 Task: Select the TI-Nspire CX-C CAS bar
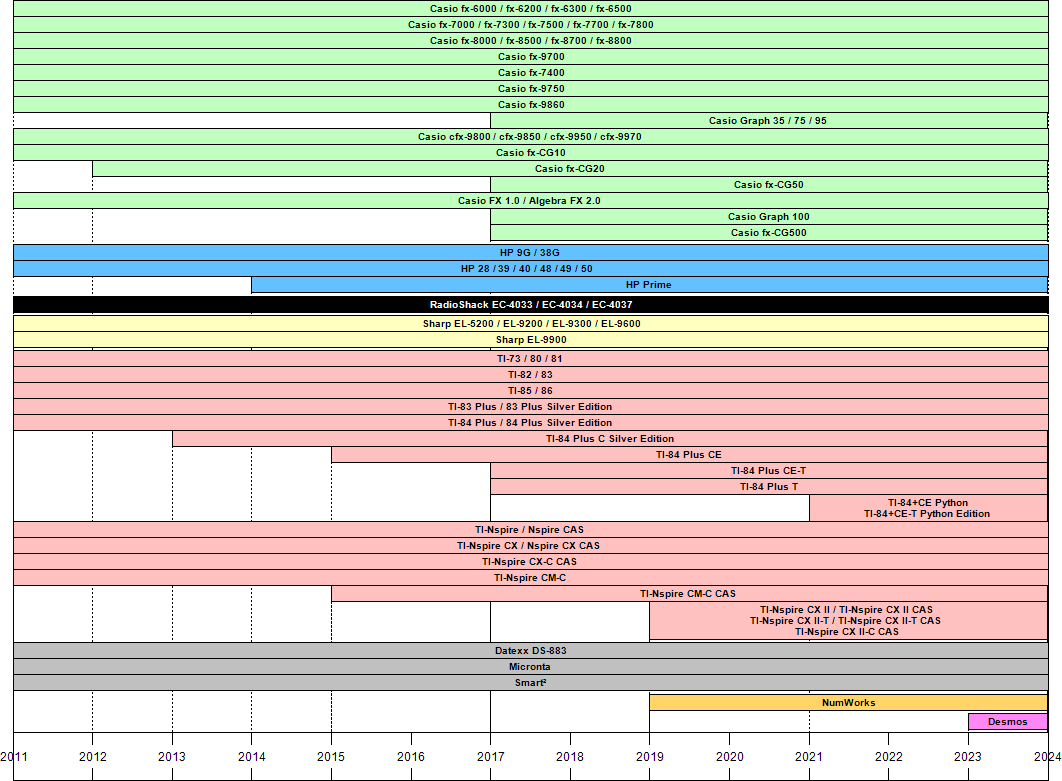click(x=531, y=562)
